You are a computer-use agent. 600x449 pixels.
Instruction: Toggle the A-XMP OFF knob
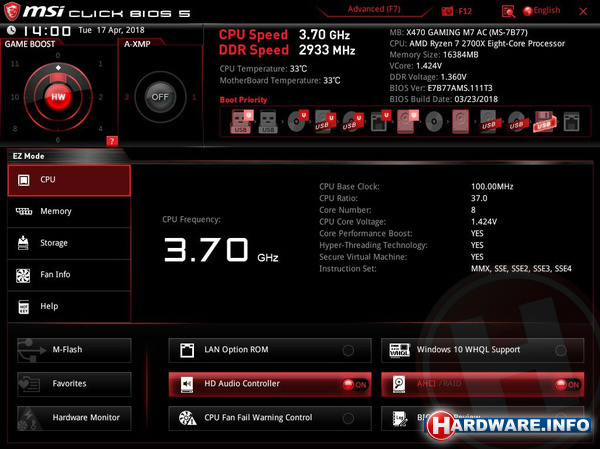(x=160, y=97)
